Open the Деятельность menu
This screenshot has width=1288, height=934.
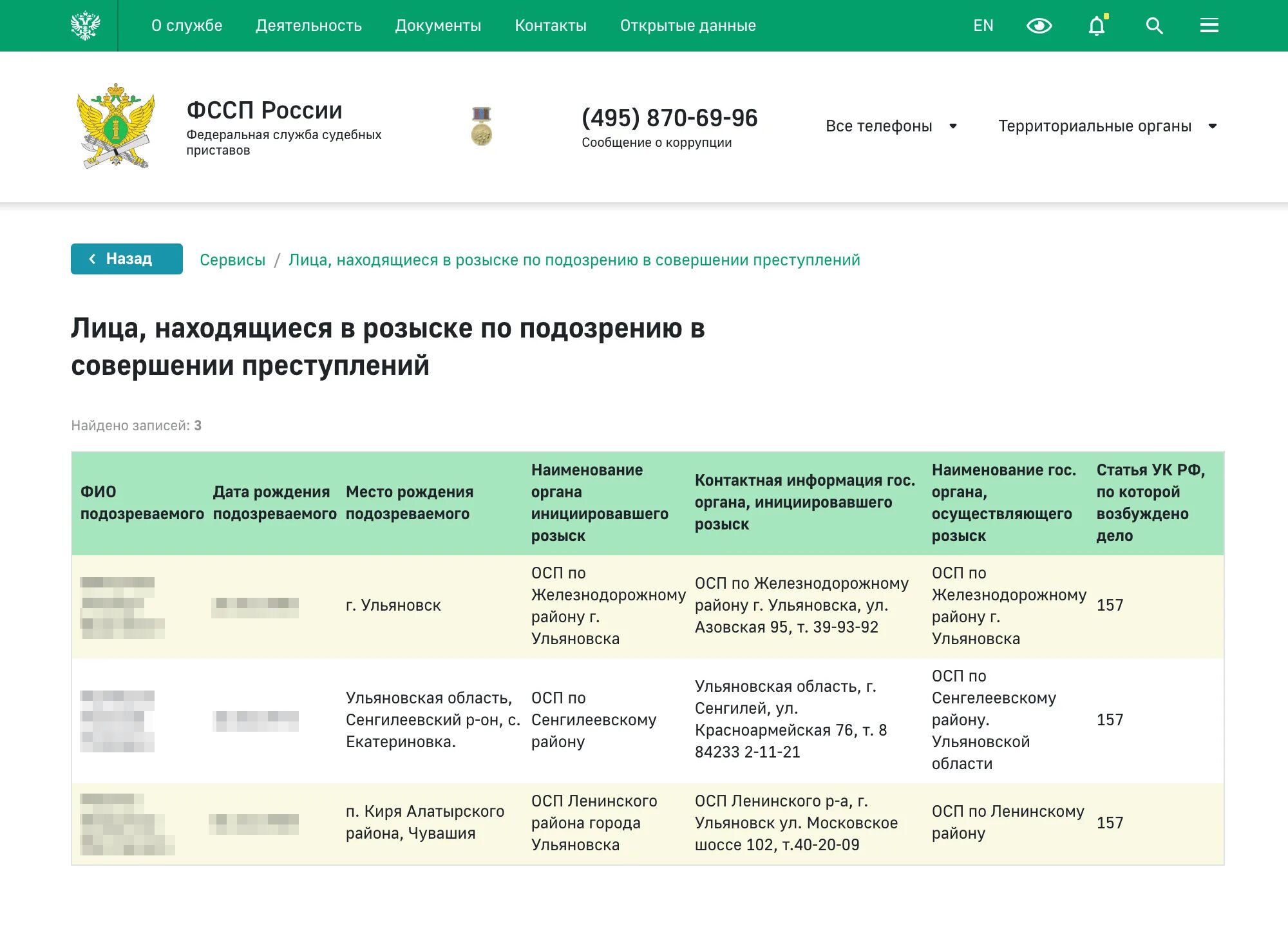308,26
